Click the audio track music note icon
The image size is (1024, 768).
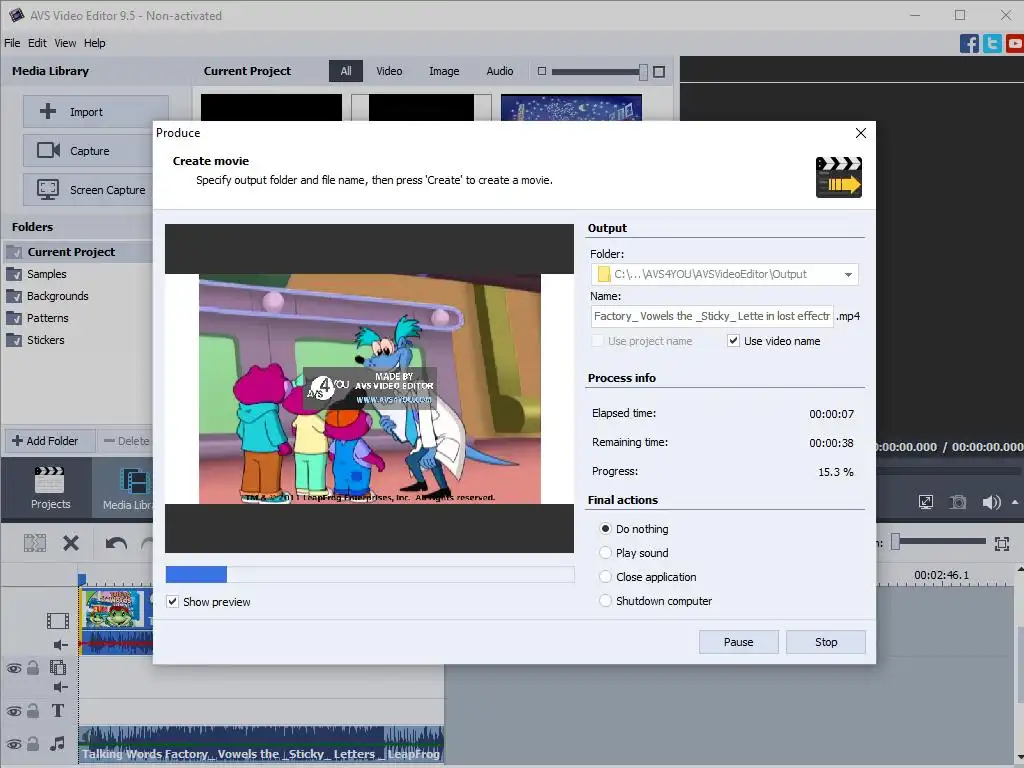pos(57,743)
